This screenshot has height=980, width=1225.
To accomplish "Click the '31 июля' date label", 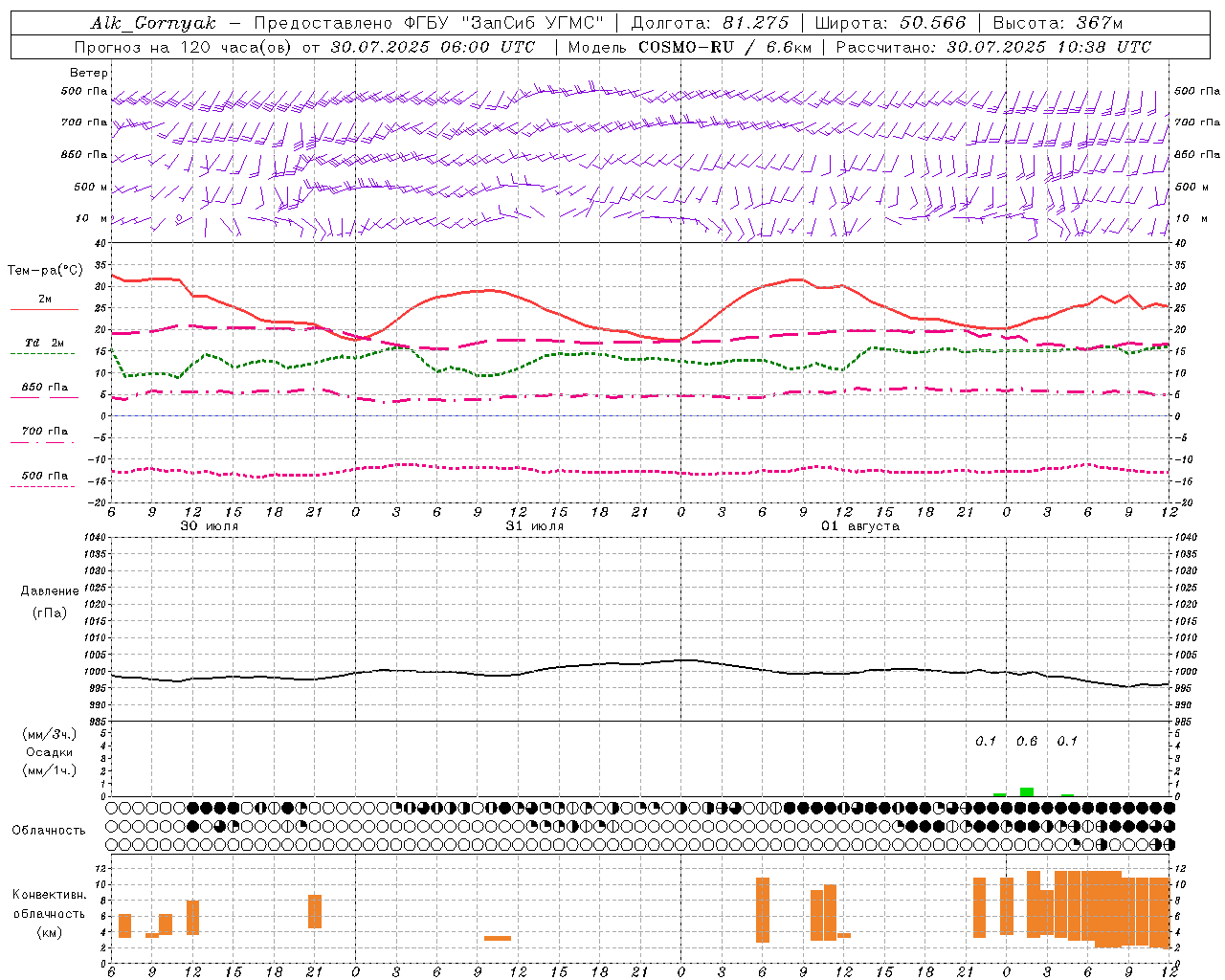I will [535, 526].
